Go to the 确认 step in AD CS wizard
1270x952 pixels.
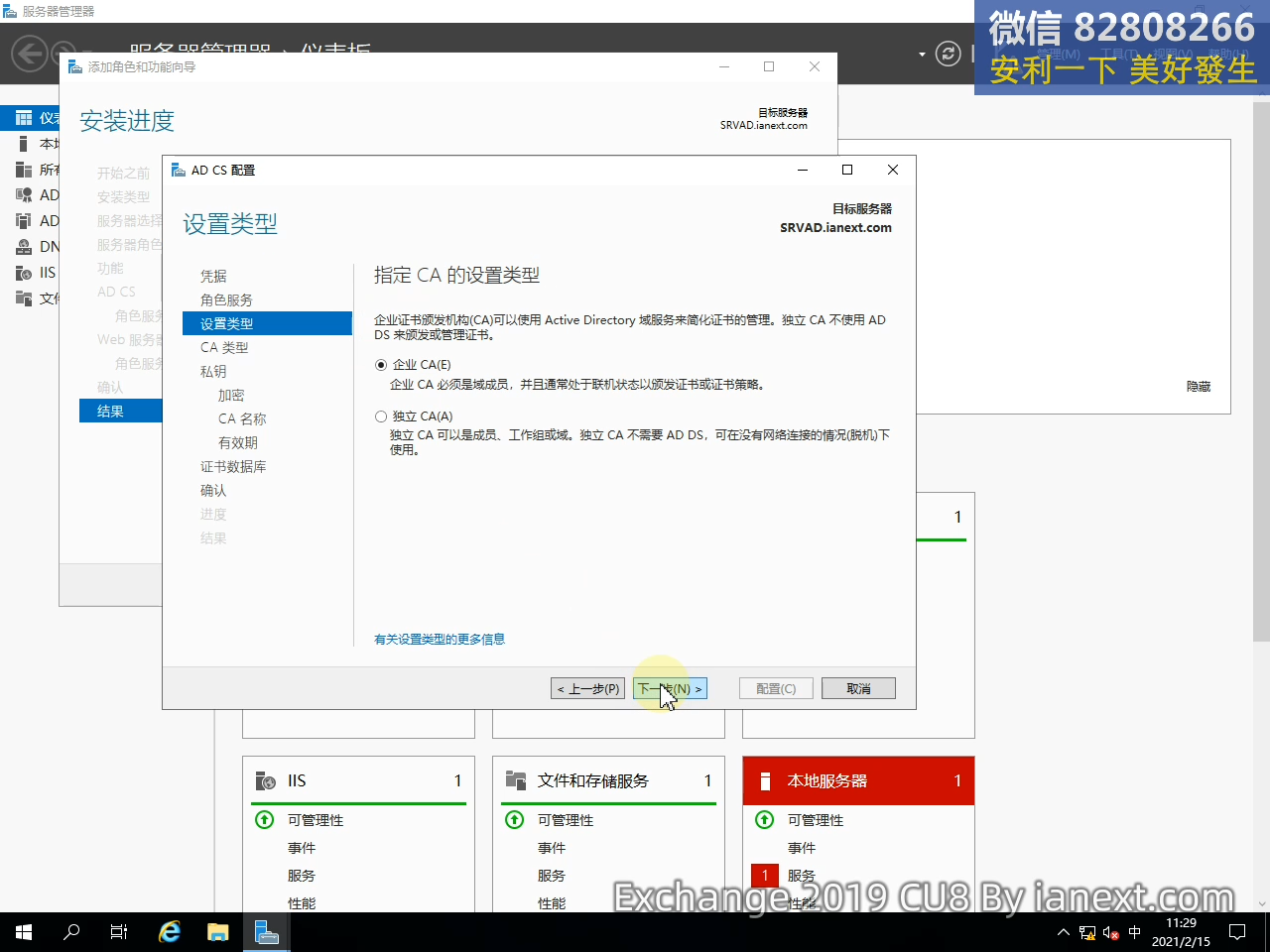point(213,490)
